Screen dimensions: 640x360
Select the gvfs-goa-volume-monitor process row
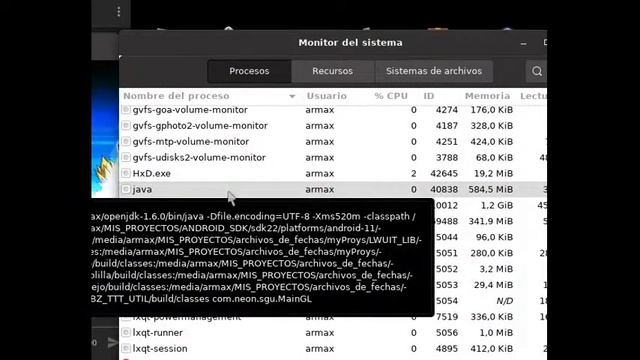pyautogui.click(x=333, y=110)
